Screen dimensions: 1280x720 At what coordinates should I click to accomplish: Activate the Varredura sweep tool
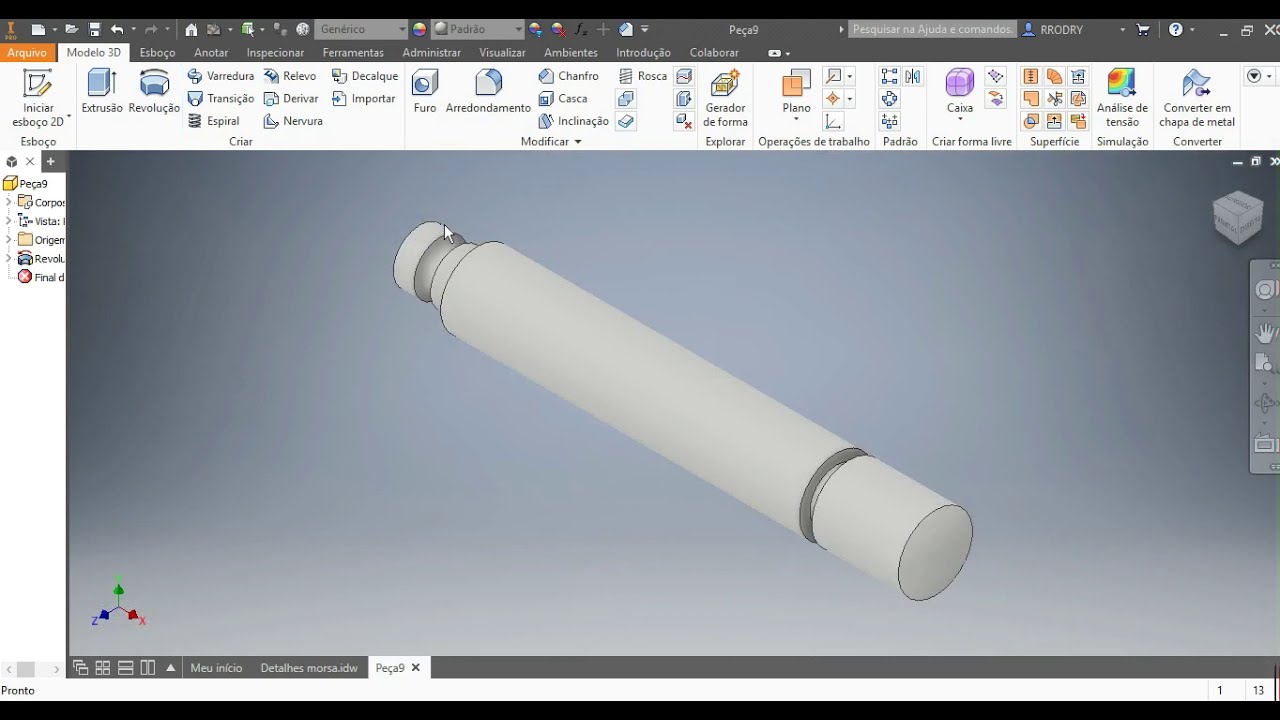pyautogui.click(x=221, y=76)
